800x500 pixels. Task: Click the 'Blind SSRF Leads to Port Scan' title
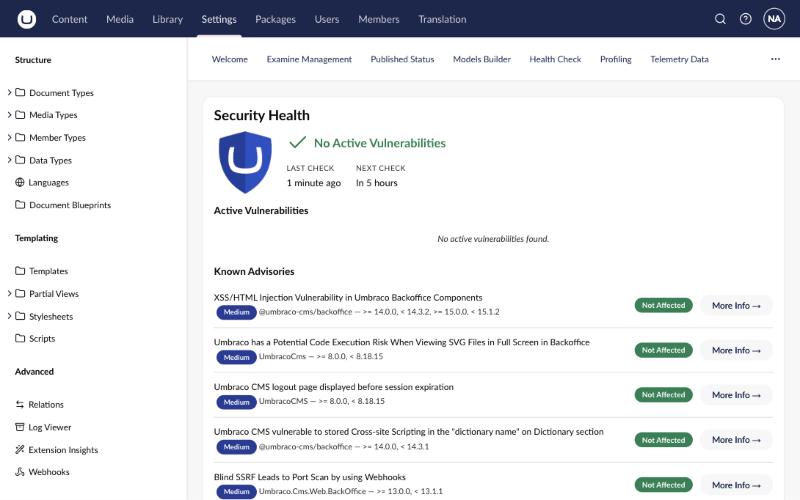310,477
